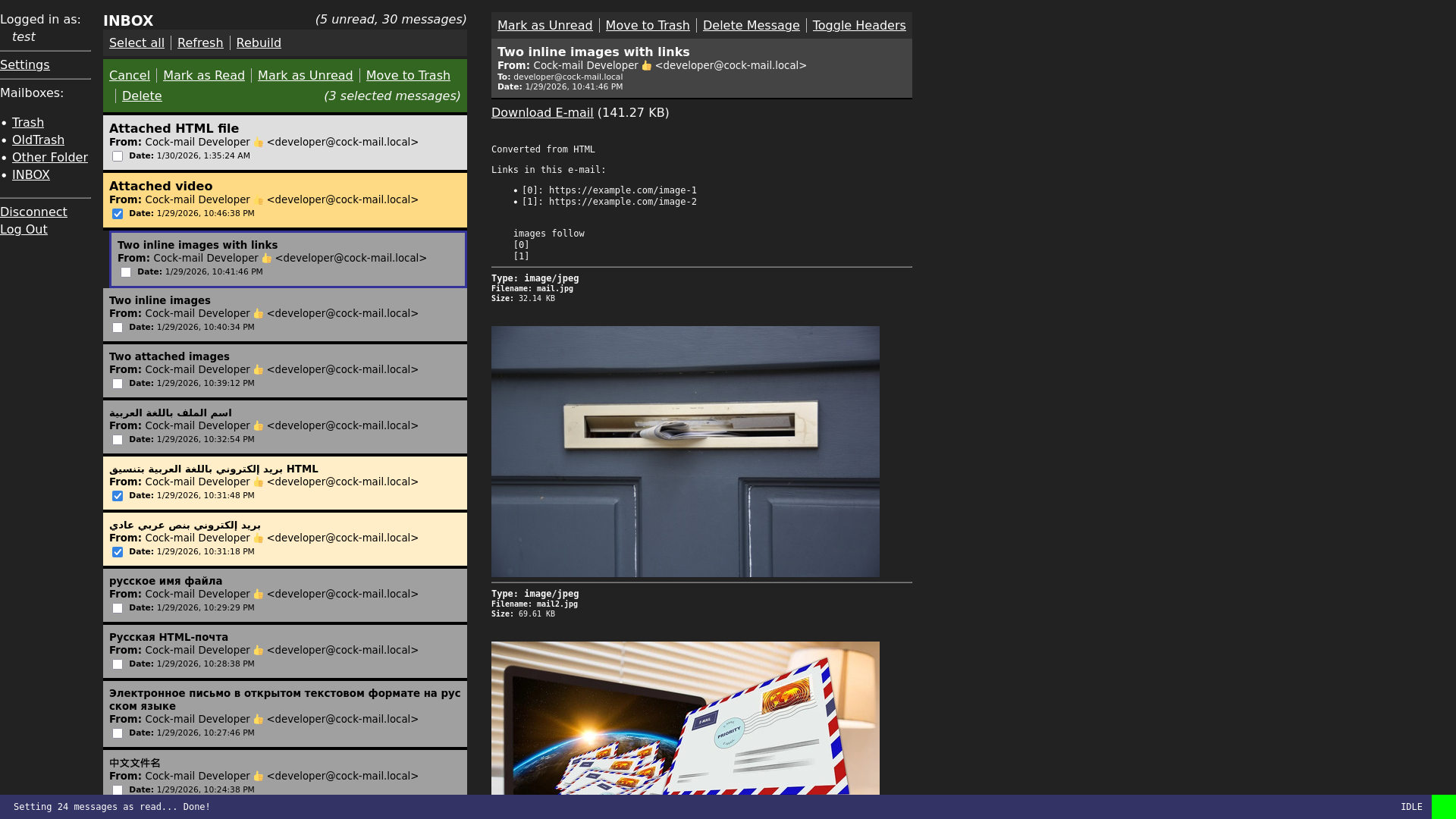Delete the currently opened message
This screenshot has height=819, width=1456.
pyautogui.click(x=751, y=25)
